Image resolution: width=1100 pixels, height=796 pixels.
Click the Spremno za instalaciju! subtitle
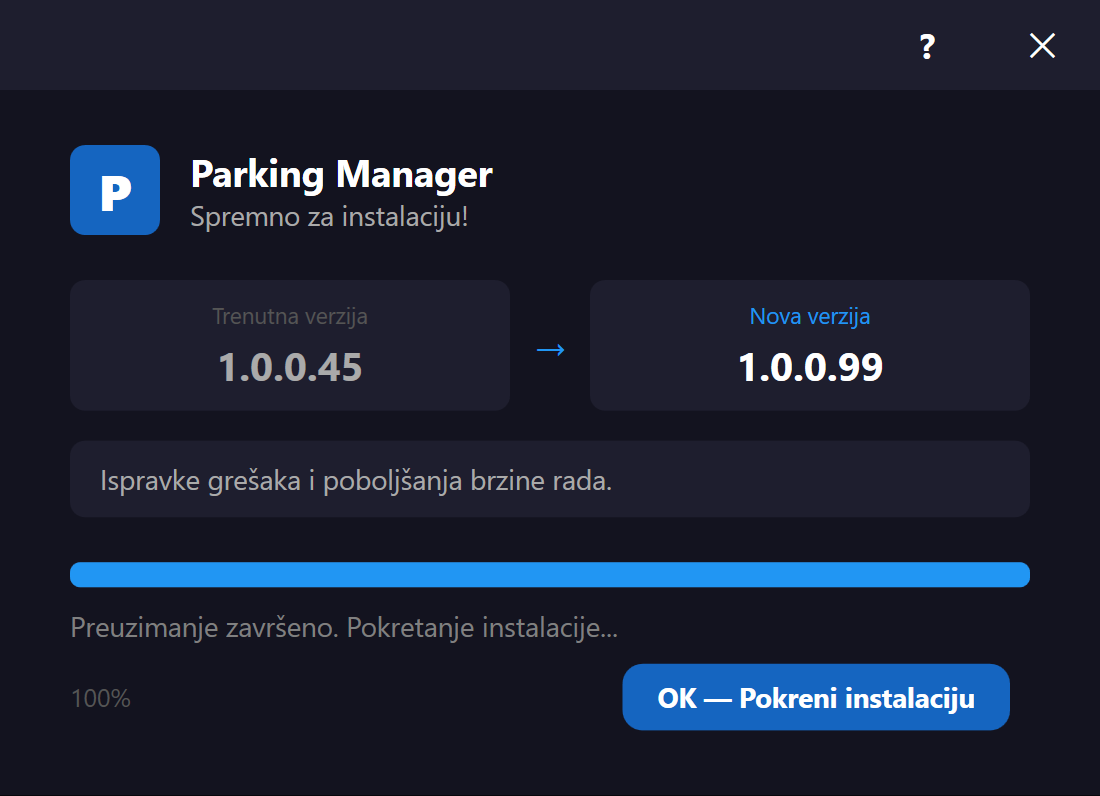click(x=329, y=216)
